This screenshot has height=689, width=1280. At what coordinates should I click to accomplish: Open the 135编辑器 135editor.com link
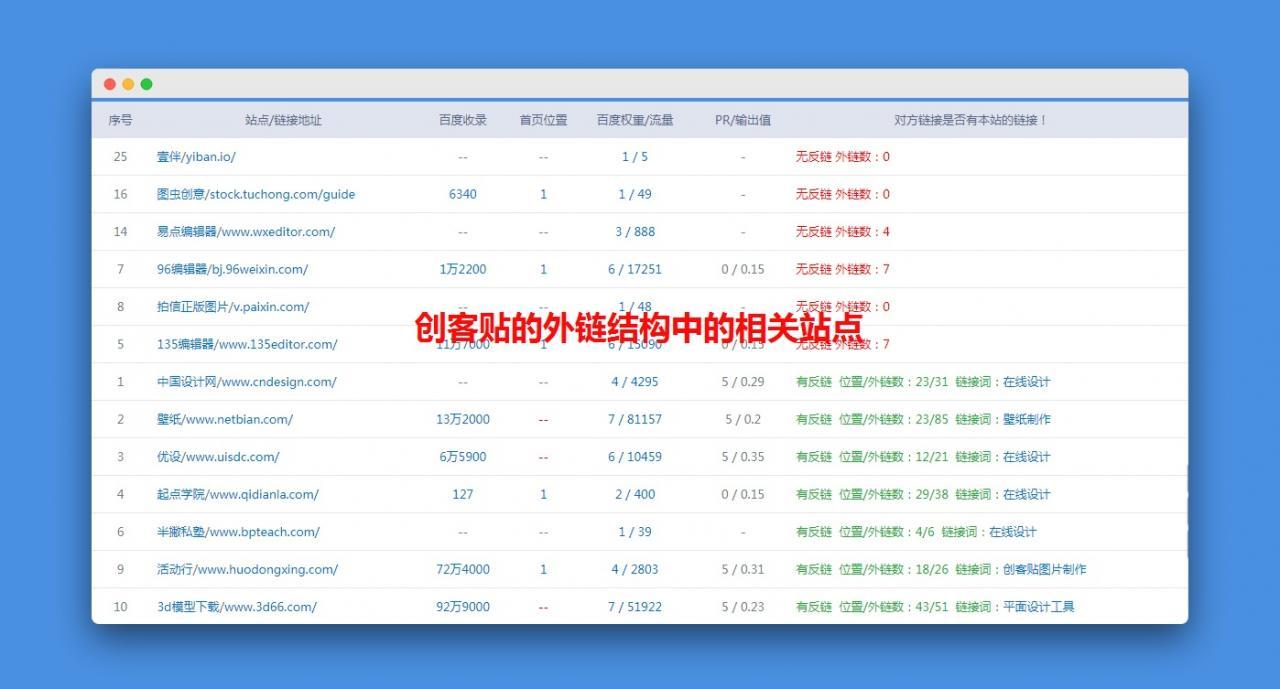tap(247, 344)
